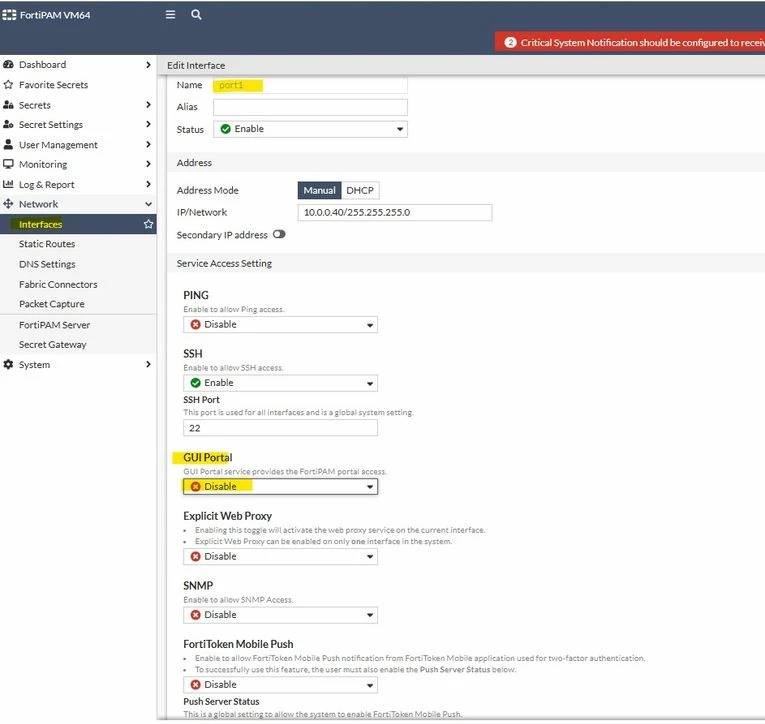Screen dimensions: 765x724
Task: Click the Edit Interface heading
Action: (x=196, y=65)
